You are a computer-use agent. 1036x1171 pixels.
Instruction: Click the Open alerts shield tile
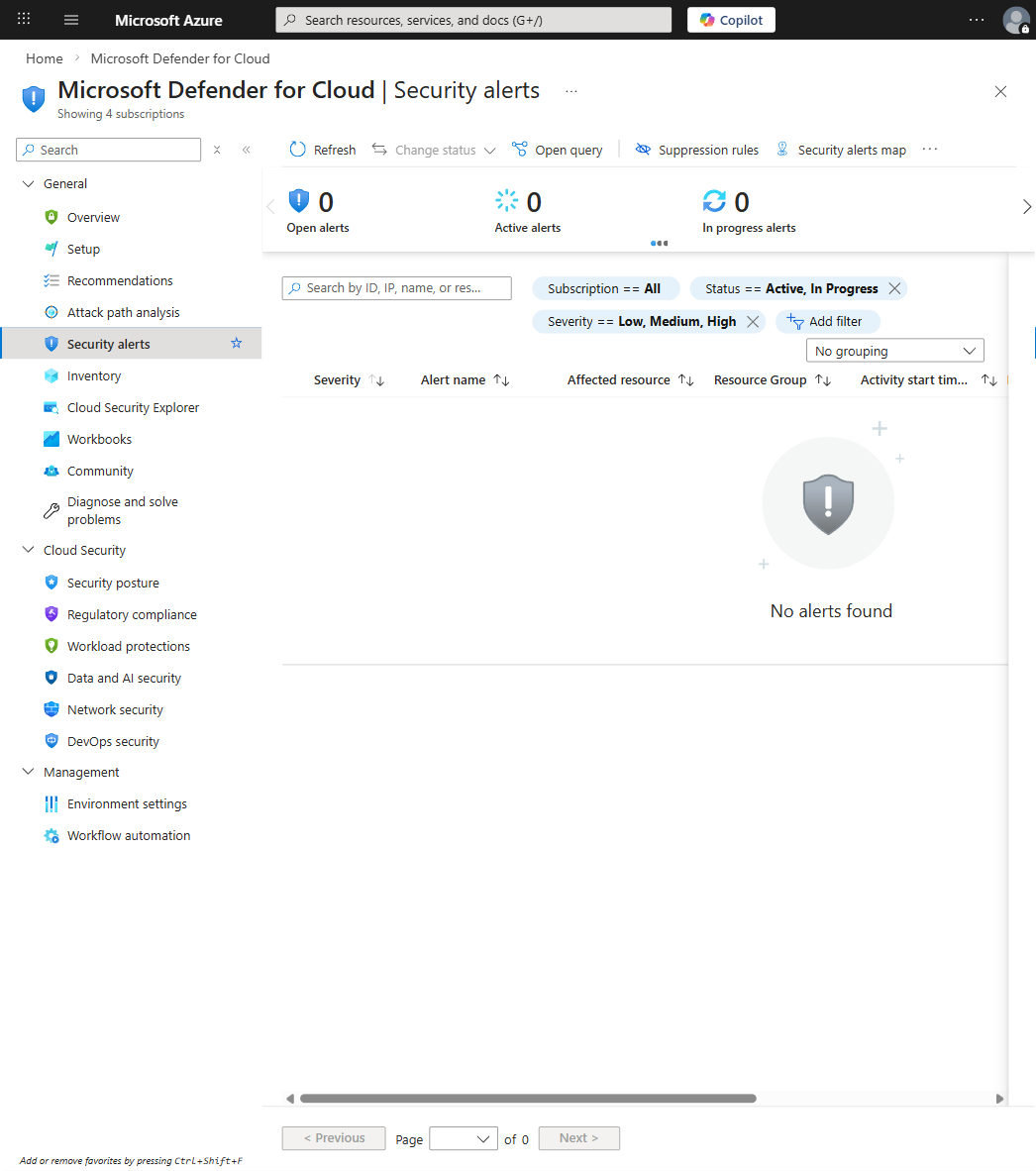point(318,211)
